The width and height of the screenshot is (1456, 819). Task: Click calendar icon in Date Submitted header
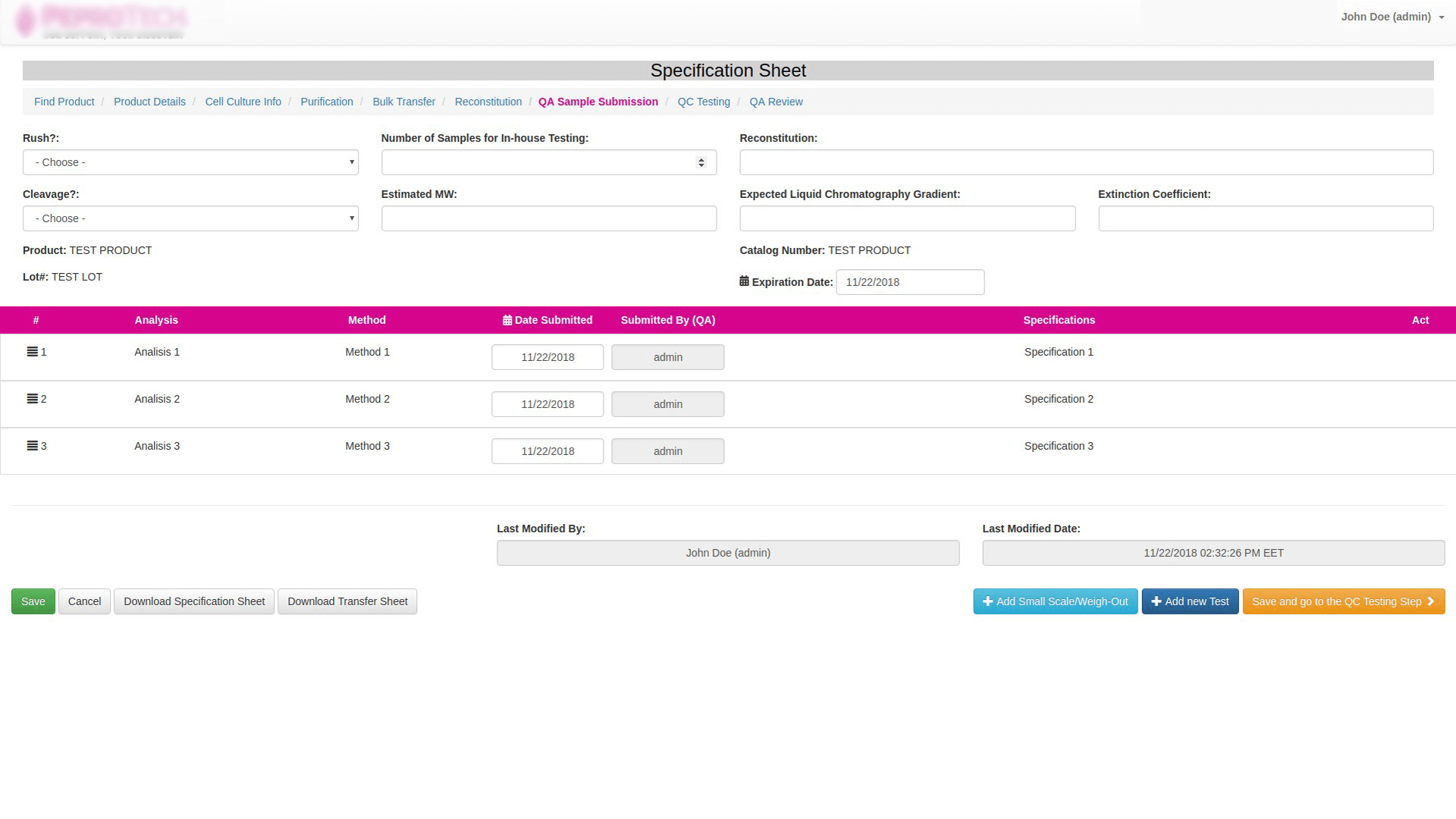pyautogui.click(x=507, y=320)
